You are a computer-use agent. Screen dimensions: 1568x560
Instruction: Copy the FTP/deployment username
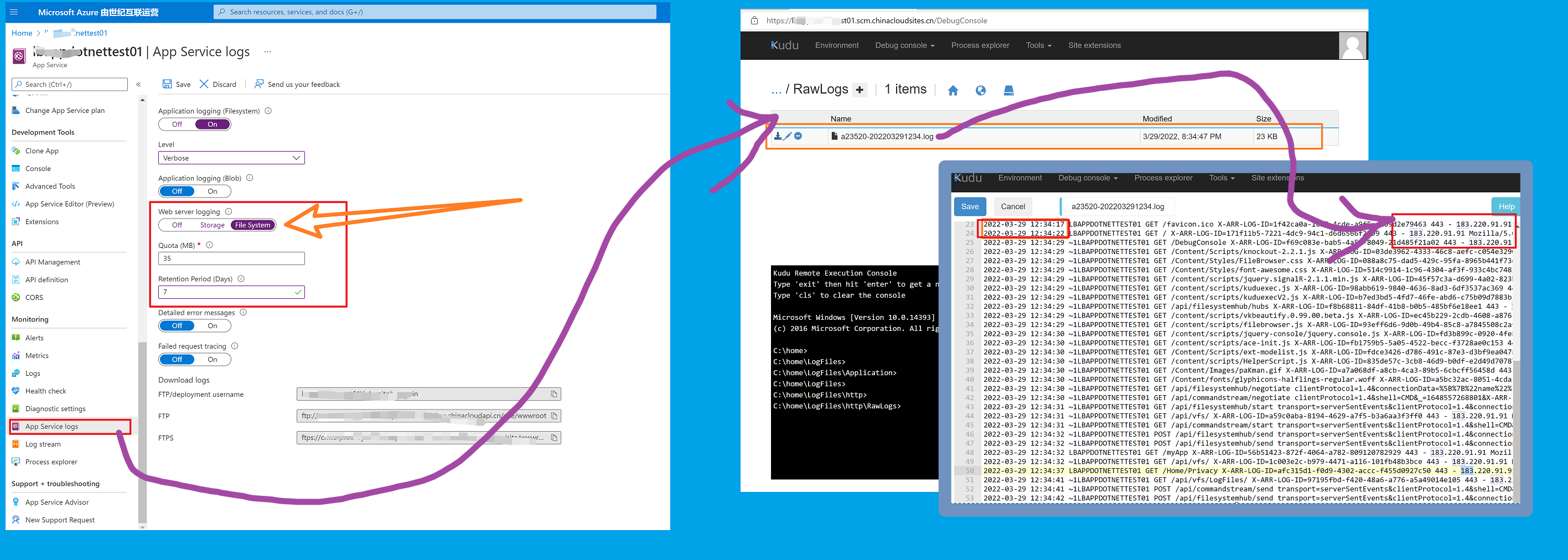pos(553,394)
